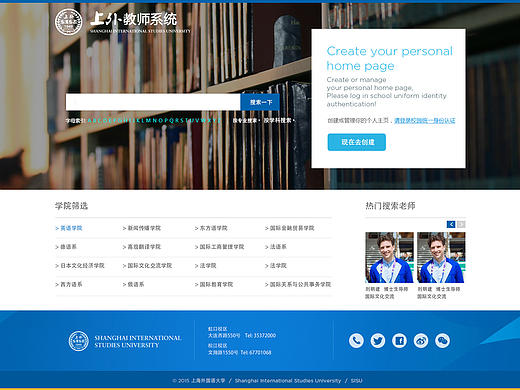The image size is (520, 390).
Task: Click the round university seal in footer
Action: (79, 341)
